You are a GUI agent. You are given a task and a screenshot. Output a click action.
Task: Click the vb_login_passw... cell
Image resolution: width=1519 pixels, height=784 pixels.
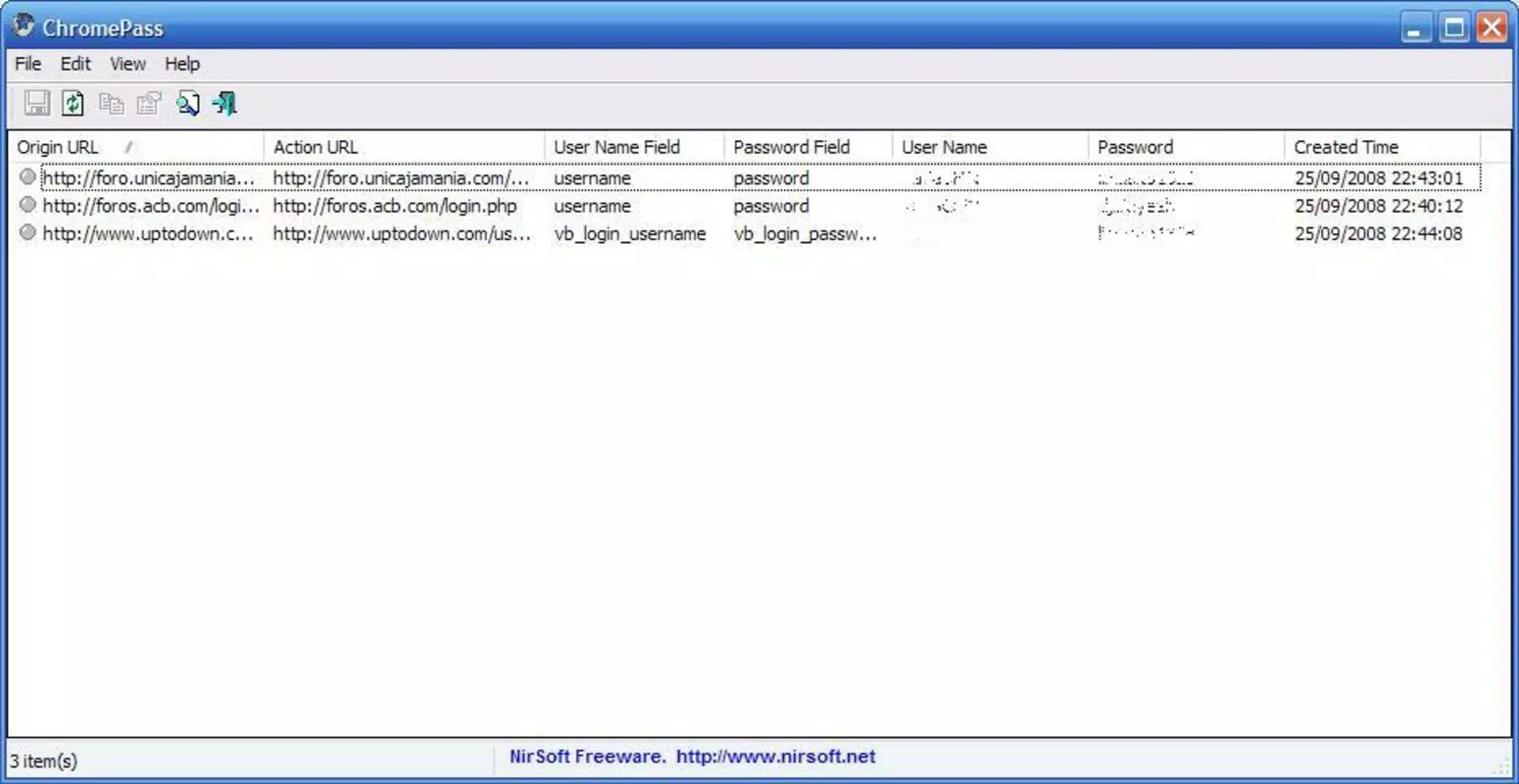806,233
